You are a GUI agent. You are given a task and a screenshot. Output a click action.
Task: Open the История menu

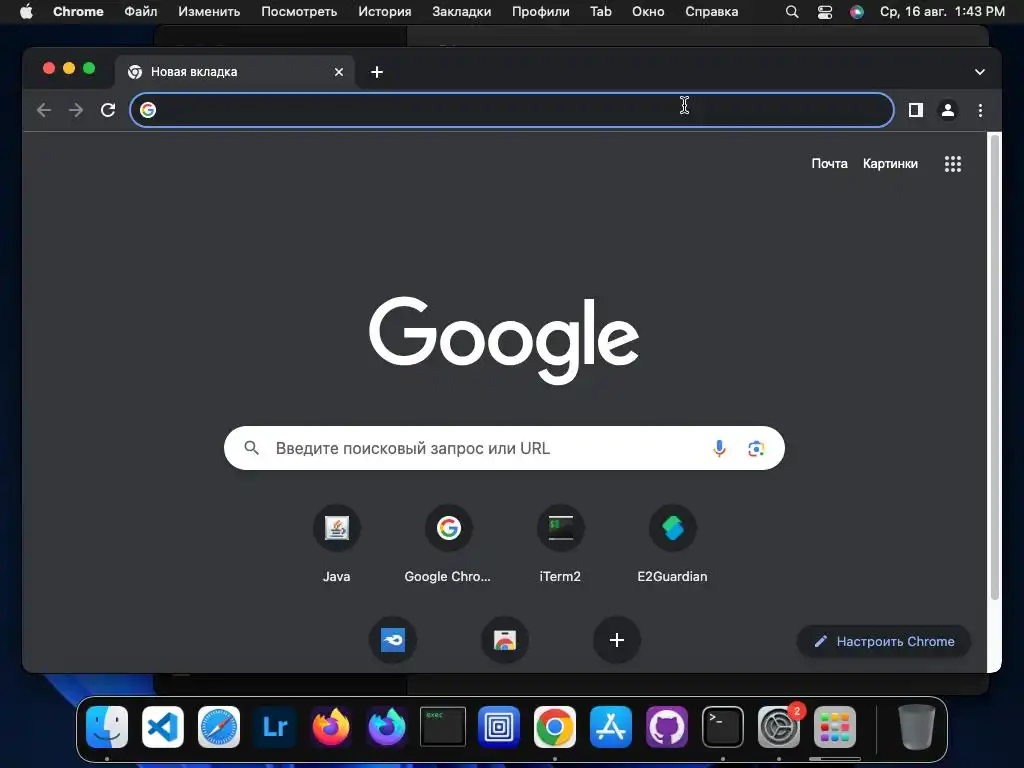click(385, 12)
